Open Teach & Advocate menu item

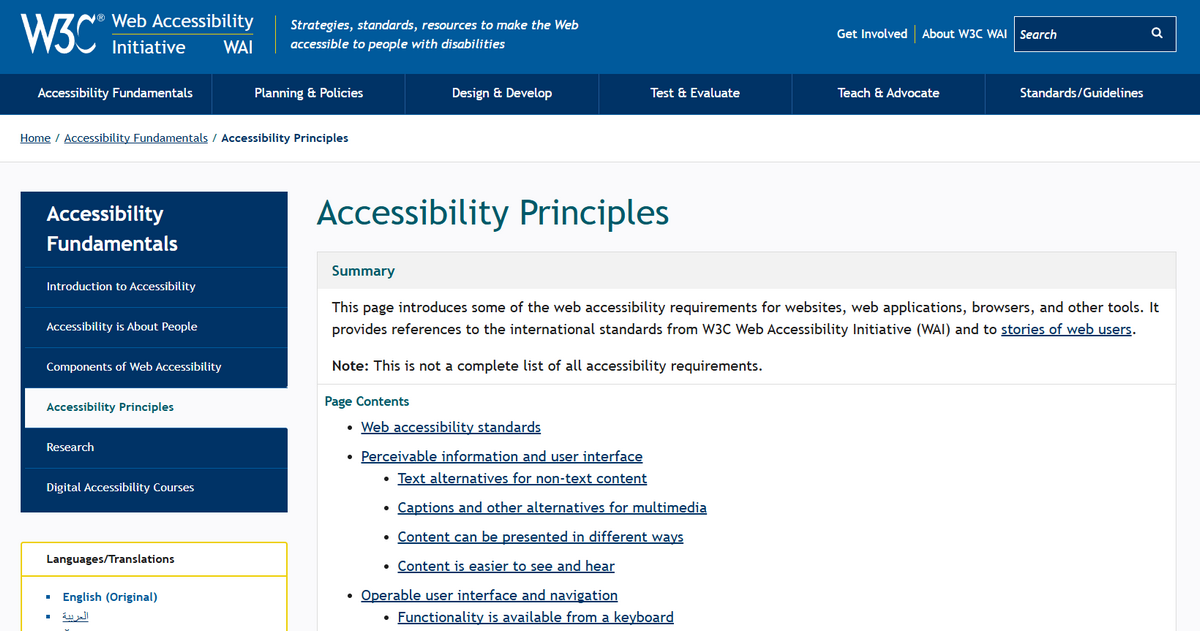click(888, 93)
